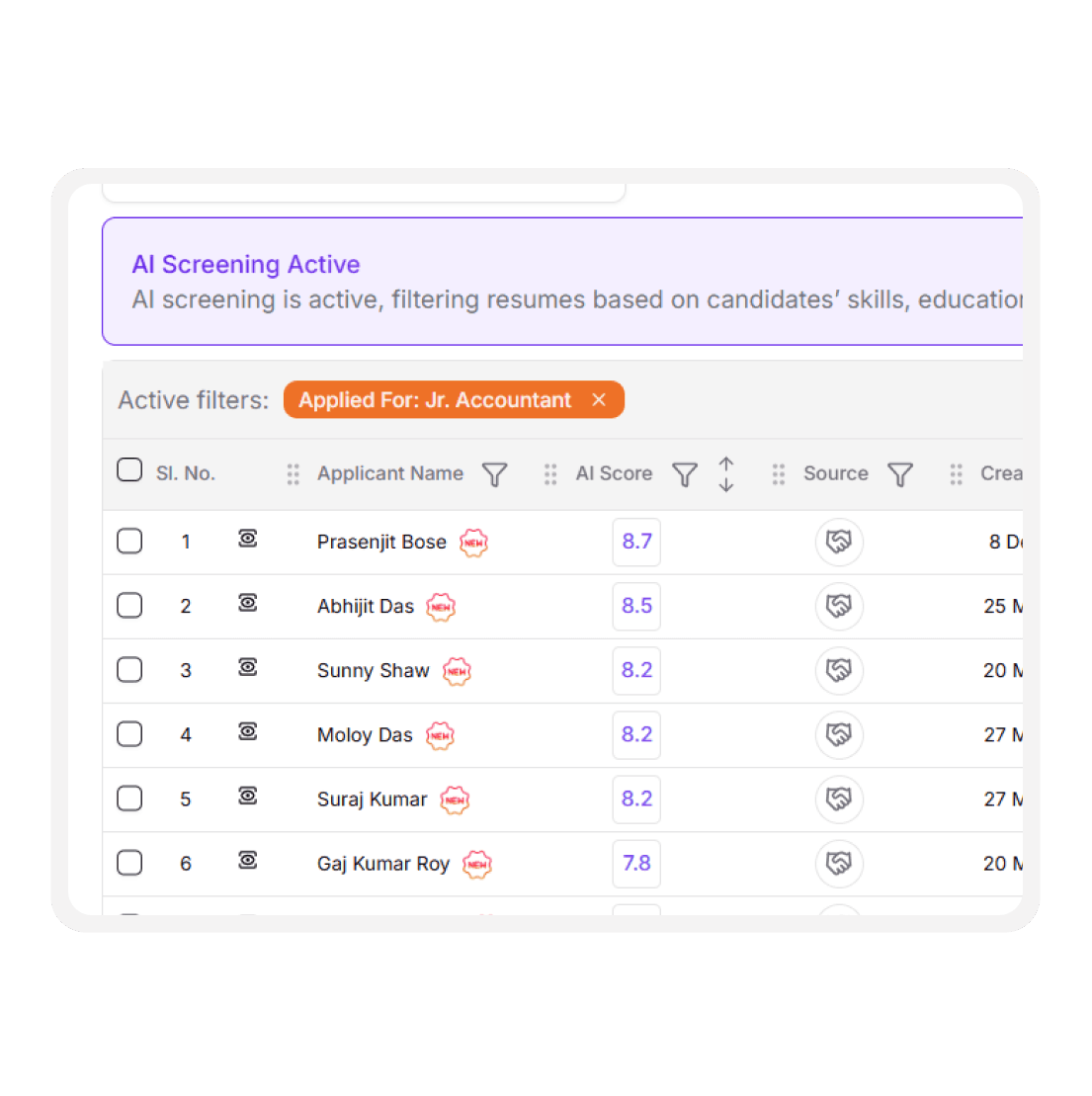Click the handshake source icon for Abhijit Das
Viewport: 1092px width, 1096px height.
pyautogui.click(x=839, y=606)
